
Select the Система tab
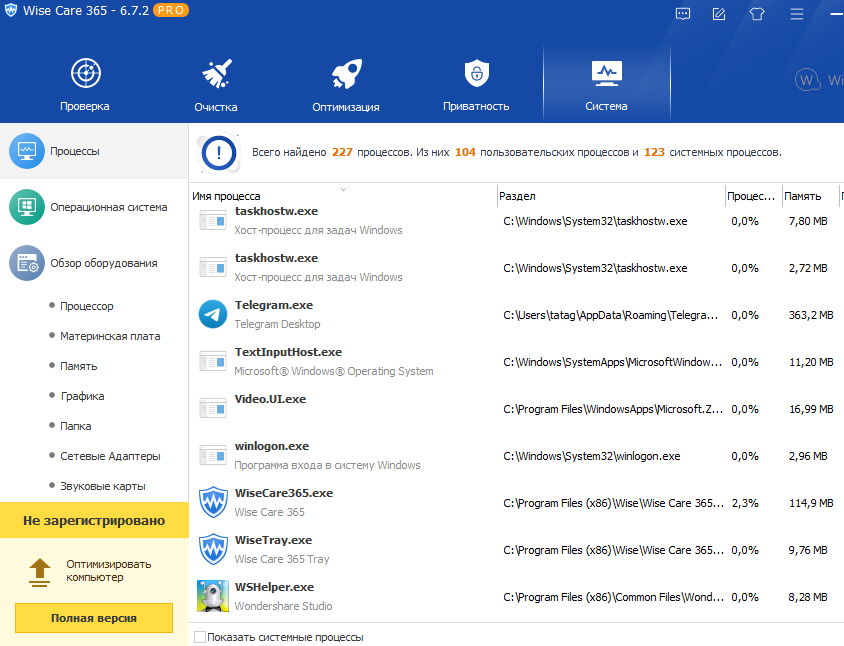point(607,84)
